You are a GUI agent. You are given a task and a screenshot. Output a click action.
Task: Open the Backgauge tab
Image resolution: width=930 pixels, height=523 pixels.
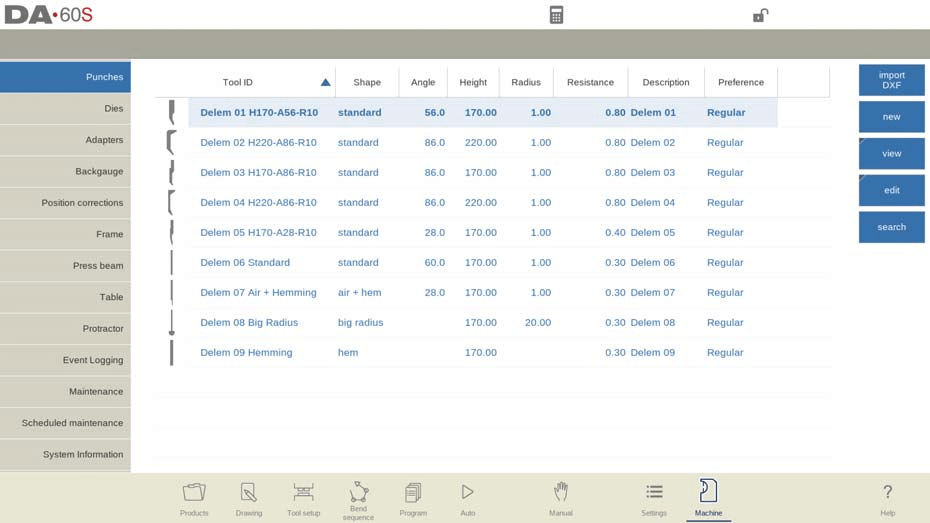click(x=65, y=171)
